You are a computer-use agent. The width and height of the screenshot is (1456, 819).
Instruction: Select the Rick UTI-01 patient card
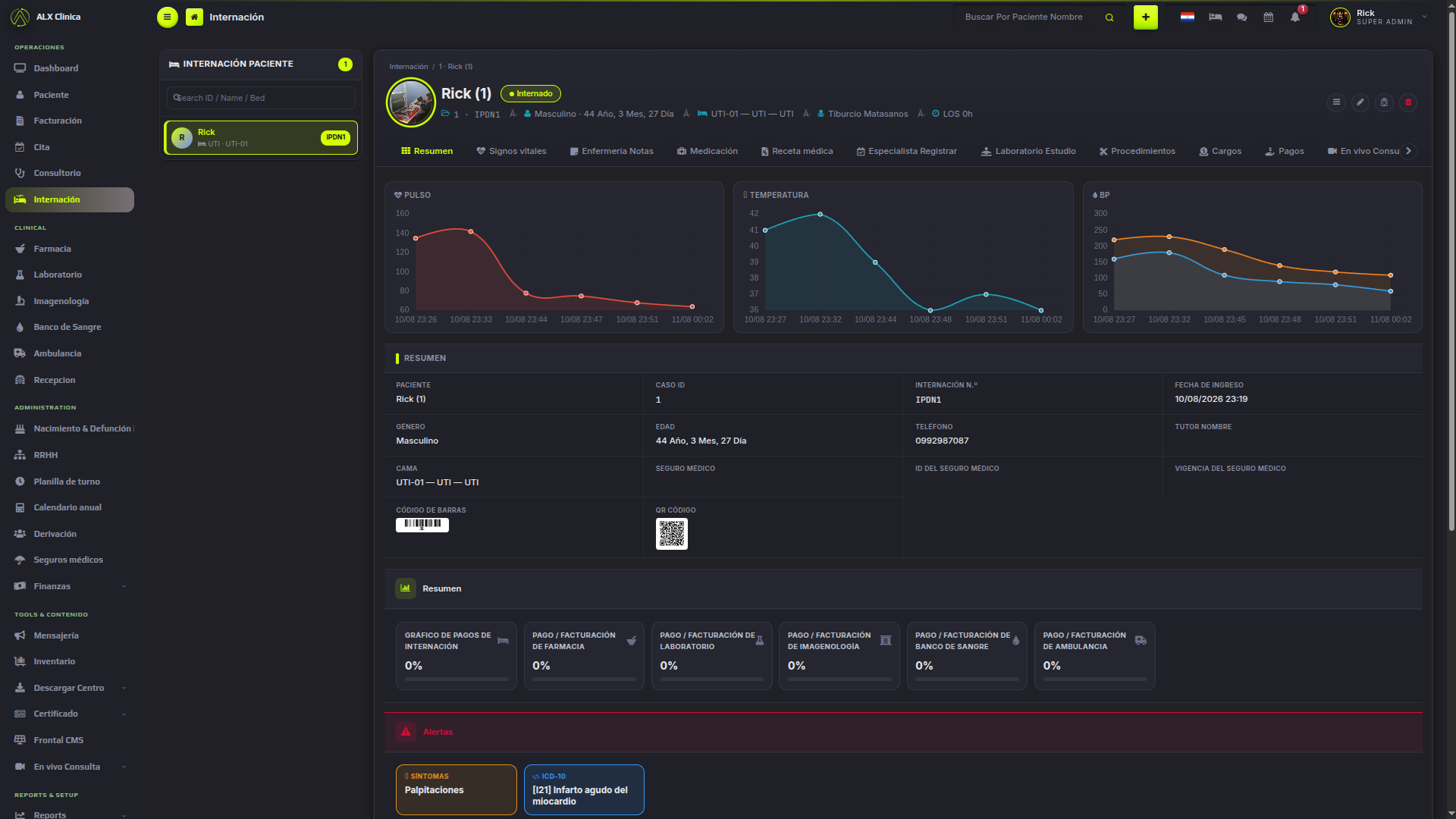click(261, 137)
